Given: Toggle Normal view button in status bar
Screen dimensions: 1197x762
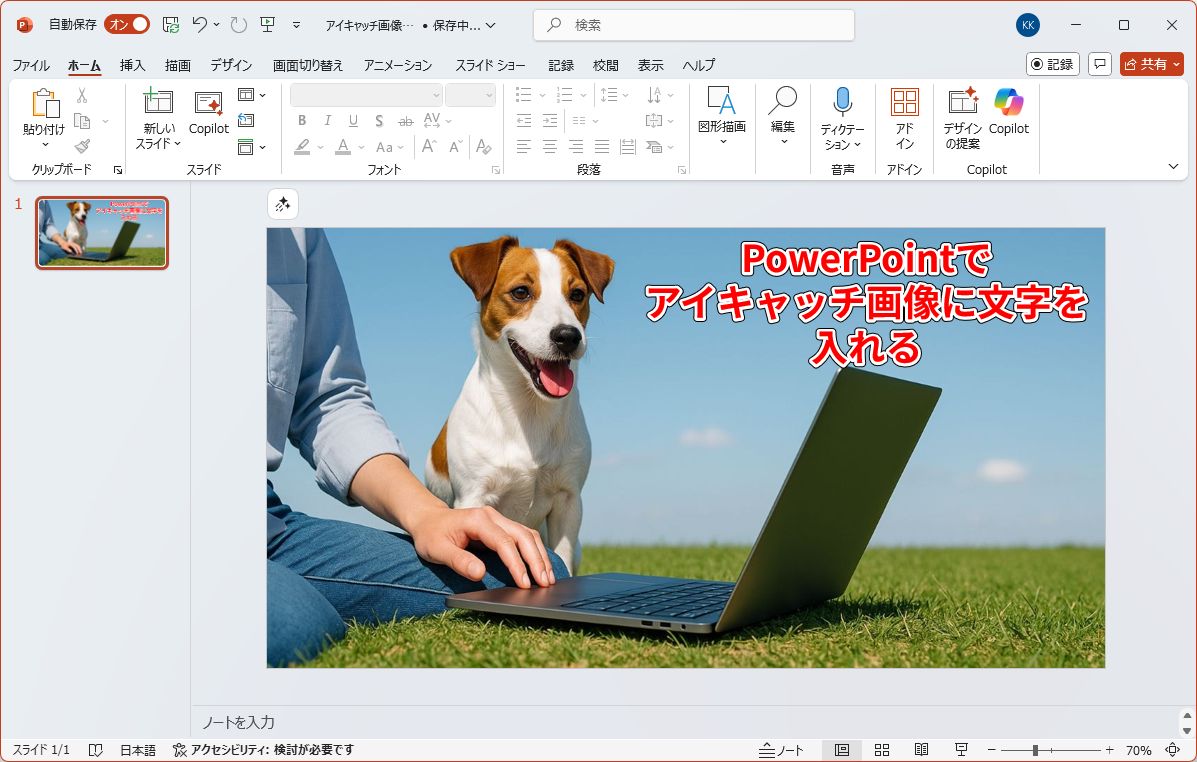Looking at the screenshot, I should [x=842, y=750].
